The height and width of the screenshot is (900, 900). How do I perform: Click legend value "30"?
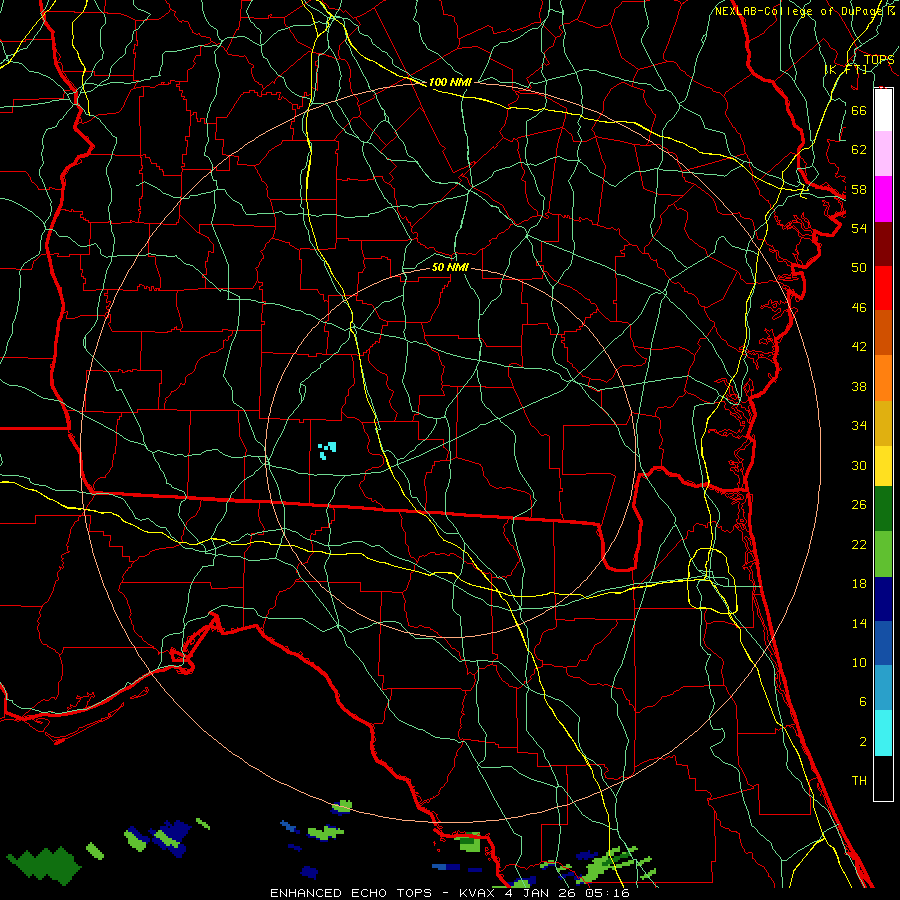point(859,465)
